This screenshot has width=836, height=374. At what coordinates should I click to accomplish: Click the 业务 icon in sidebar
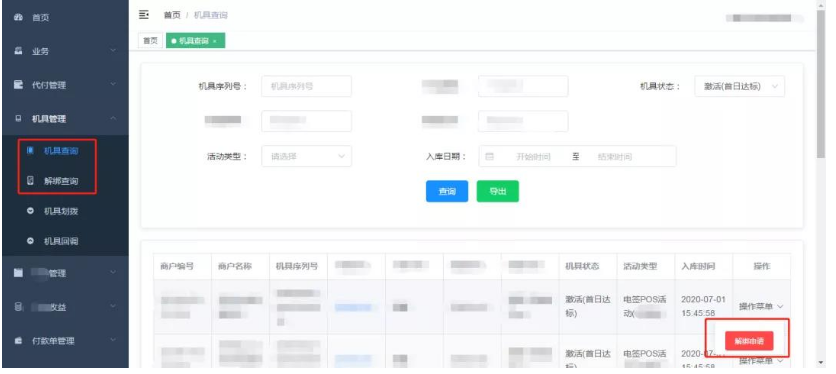(x=19, y=51)
